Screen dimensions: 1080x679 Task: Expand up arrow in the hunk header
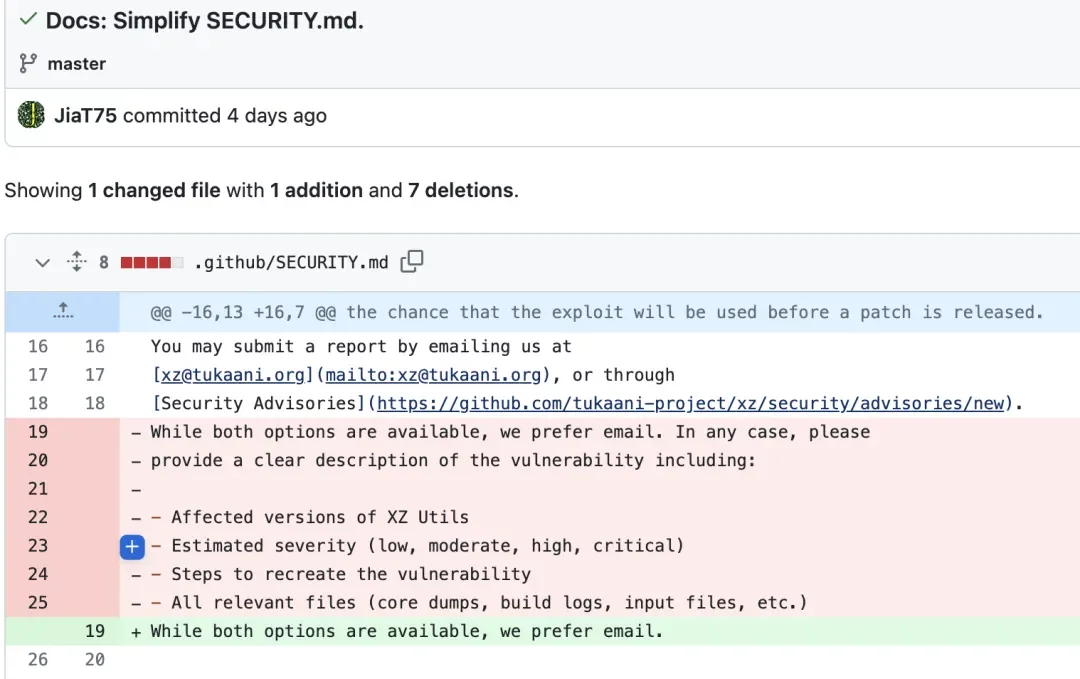click(x=63, y=311)
